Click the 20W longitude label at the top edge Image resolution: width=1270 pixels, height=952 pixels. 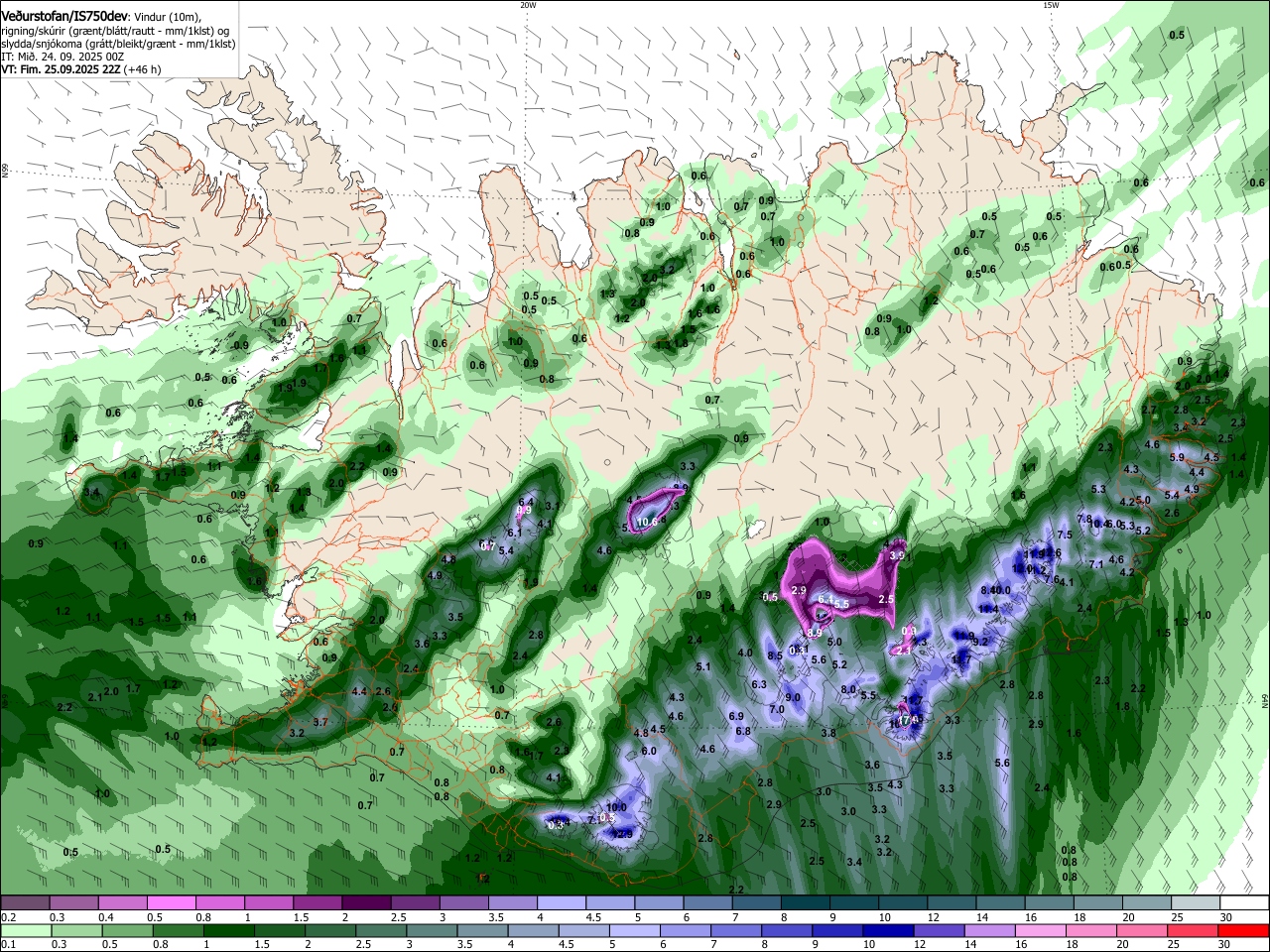pos(528,4)
